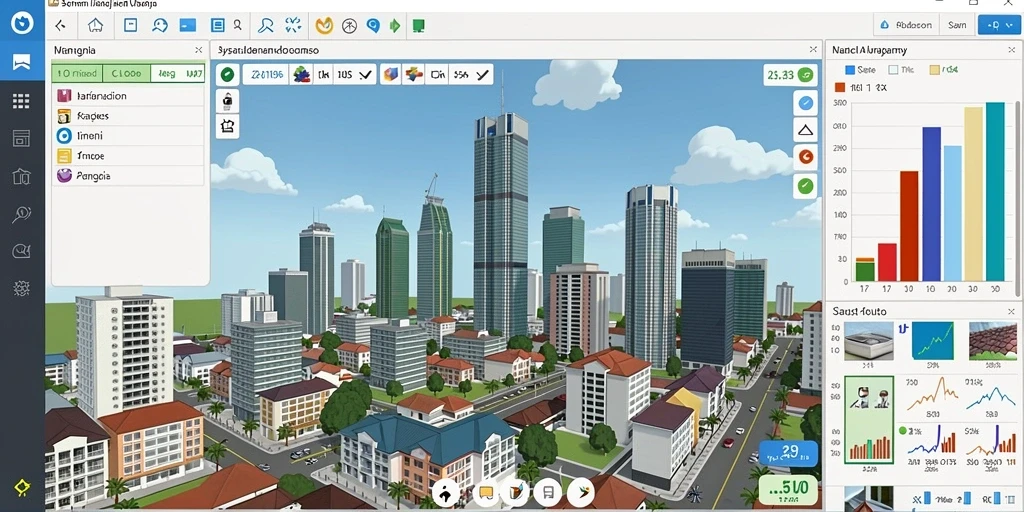Click the Sam button in the top bar

coord(957,25)
